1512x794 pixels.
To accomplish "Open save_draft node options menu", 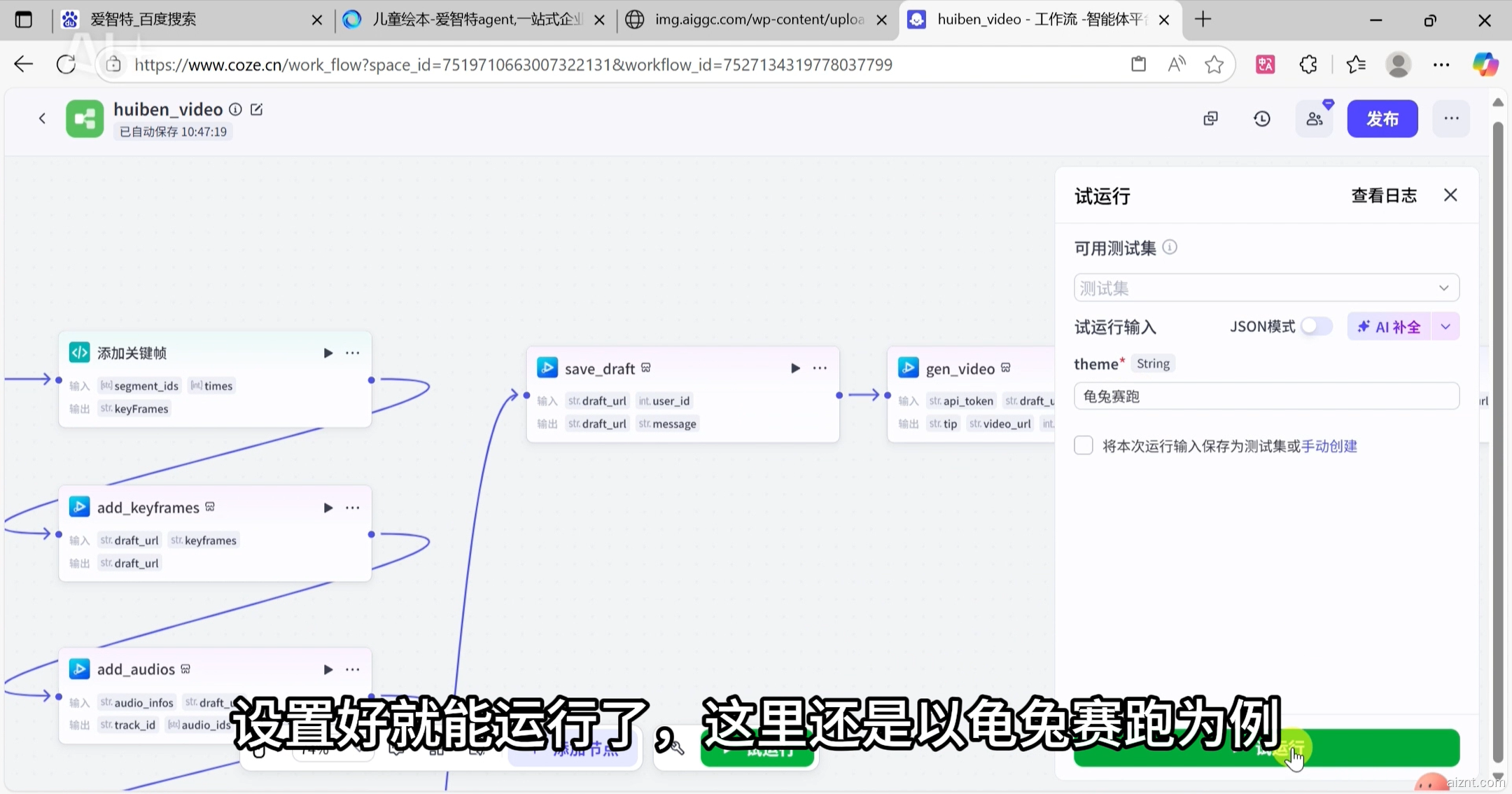I will click(820, 368).
